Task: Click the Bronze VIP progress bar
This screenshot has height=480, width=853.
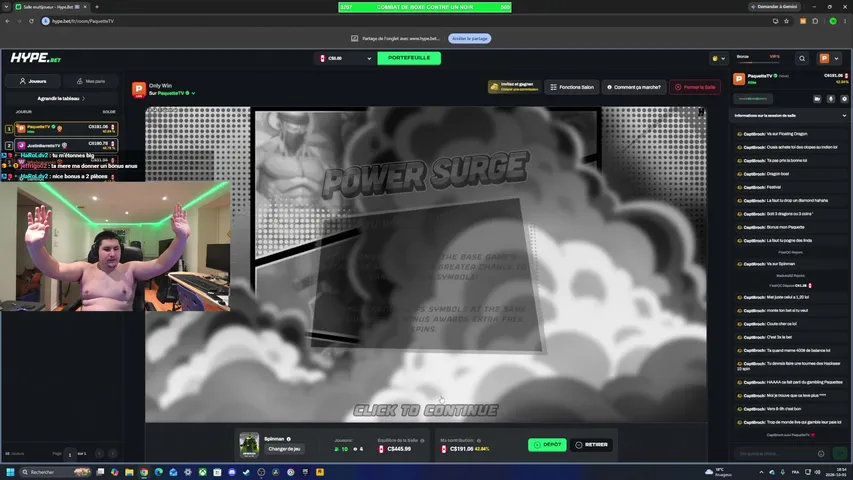Action: tap(758, 61)
